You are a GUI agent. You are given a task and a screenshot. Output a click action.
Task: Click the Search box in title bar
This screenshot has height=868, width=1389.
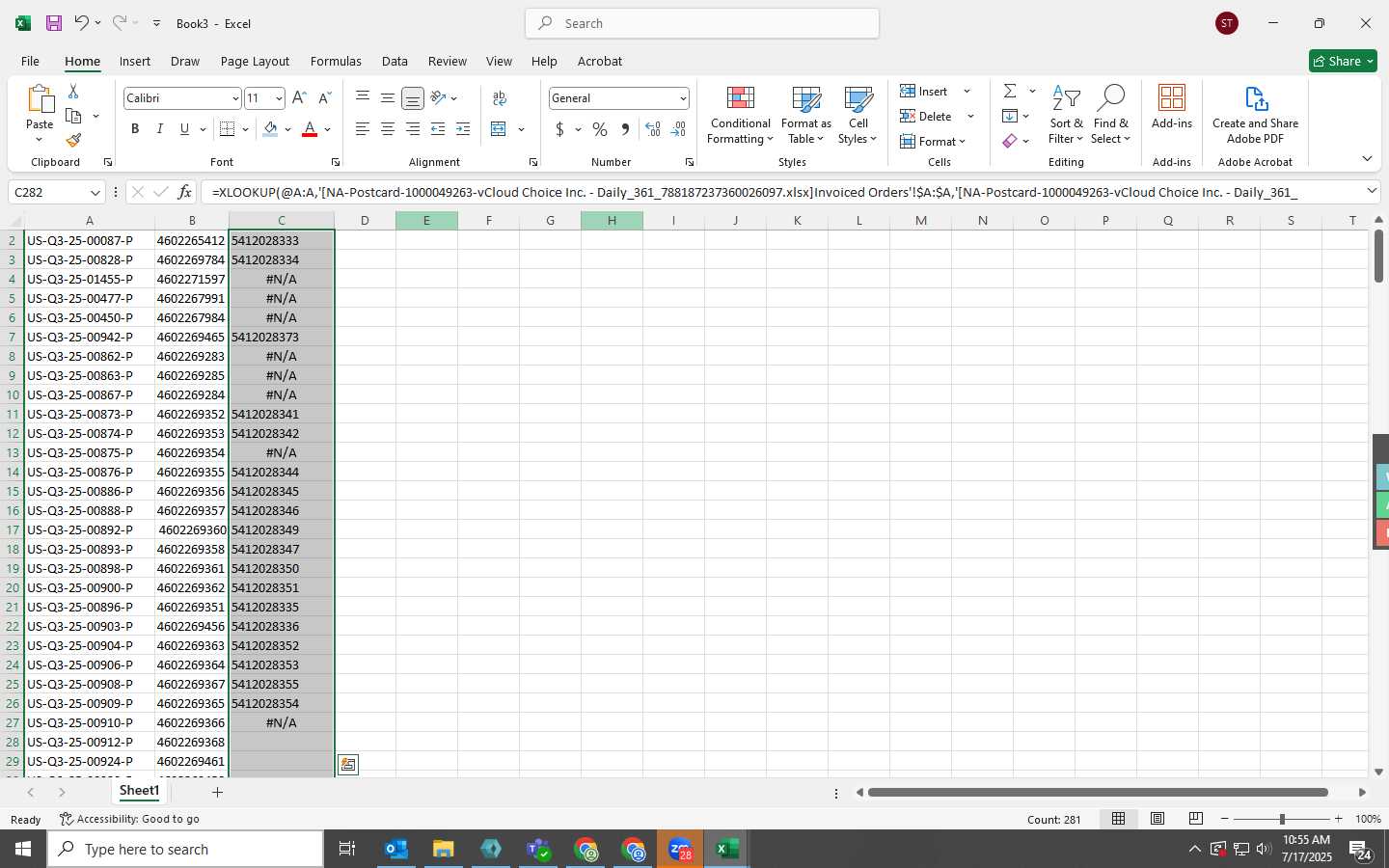click(x=702, y=23)
